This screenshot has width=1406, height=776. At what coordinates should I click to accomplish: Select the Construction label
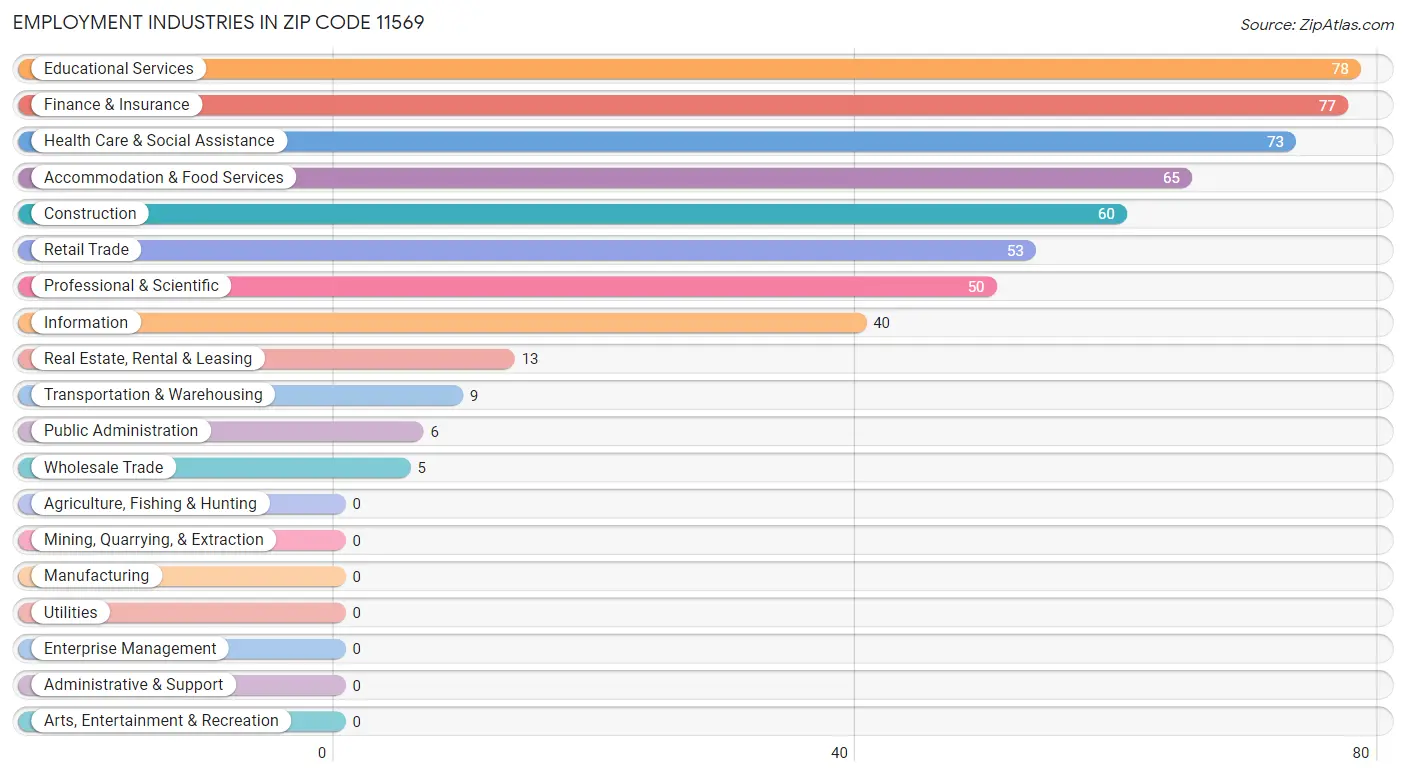pos(90,214)
